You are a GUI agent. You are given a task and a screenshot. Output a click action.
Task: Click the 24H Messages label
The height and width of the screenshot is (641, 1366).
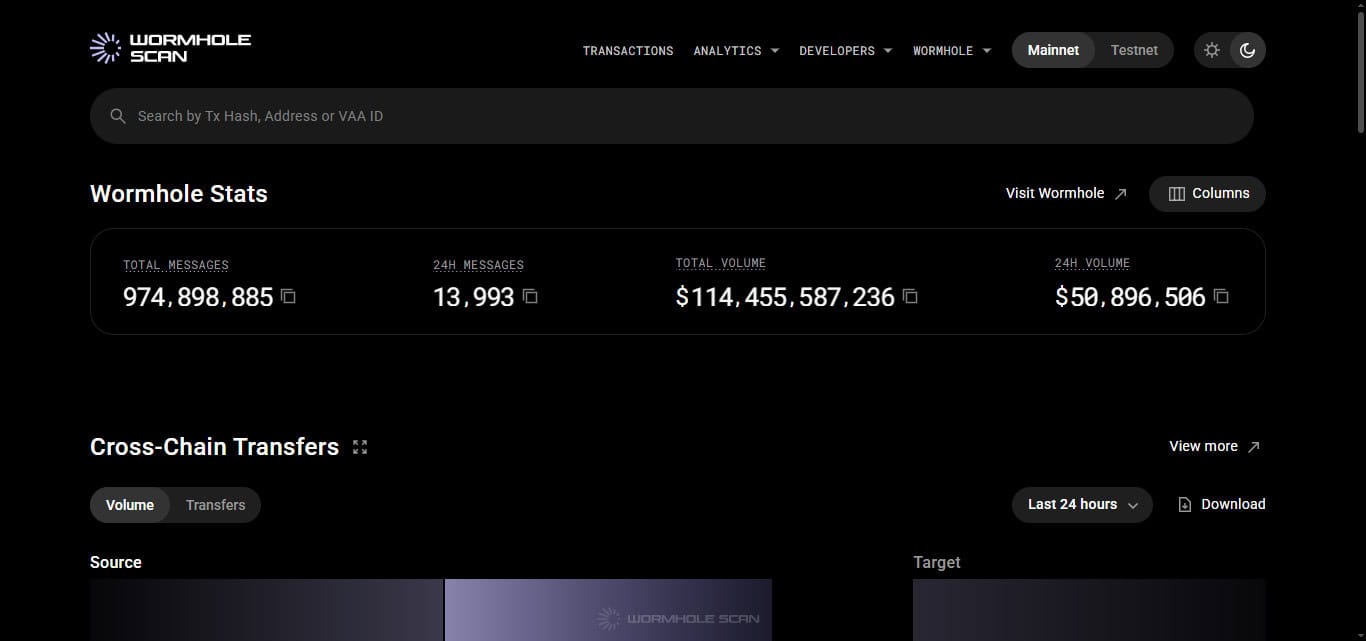tap(478, 265)
